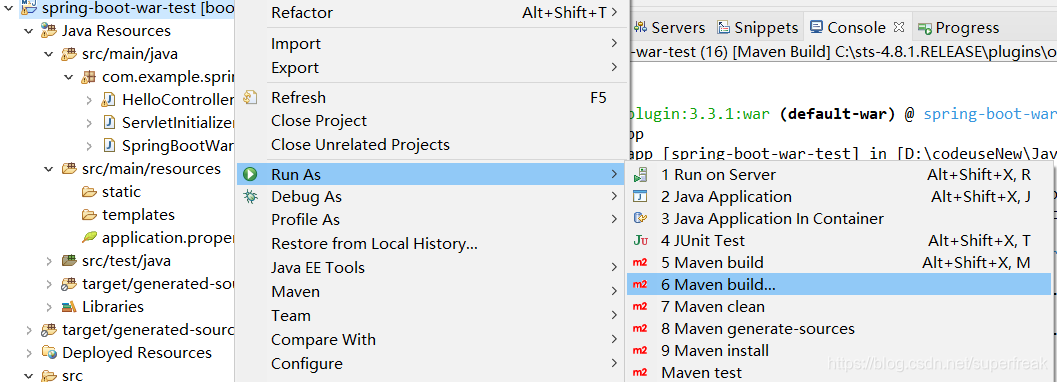1057x382 pixels.
Task: Expand the Libraries node
Action: [x=49, y=307]
